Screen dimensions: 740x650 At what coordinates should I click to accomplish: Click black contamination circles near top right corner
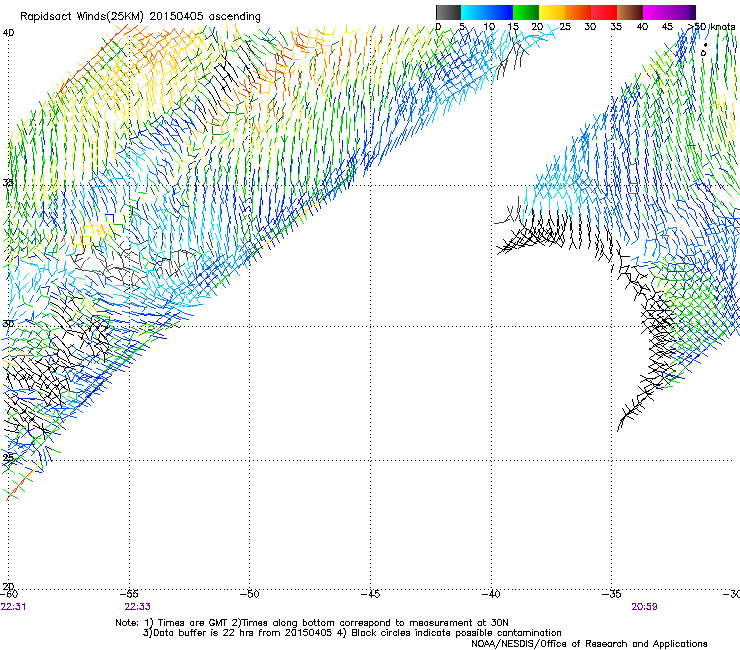[704, 49]
